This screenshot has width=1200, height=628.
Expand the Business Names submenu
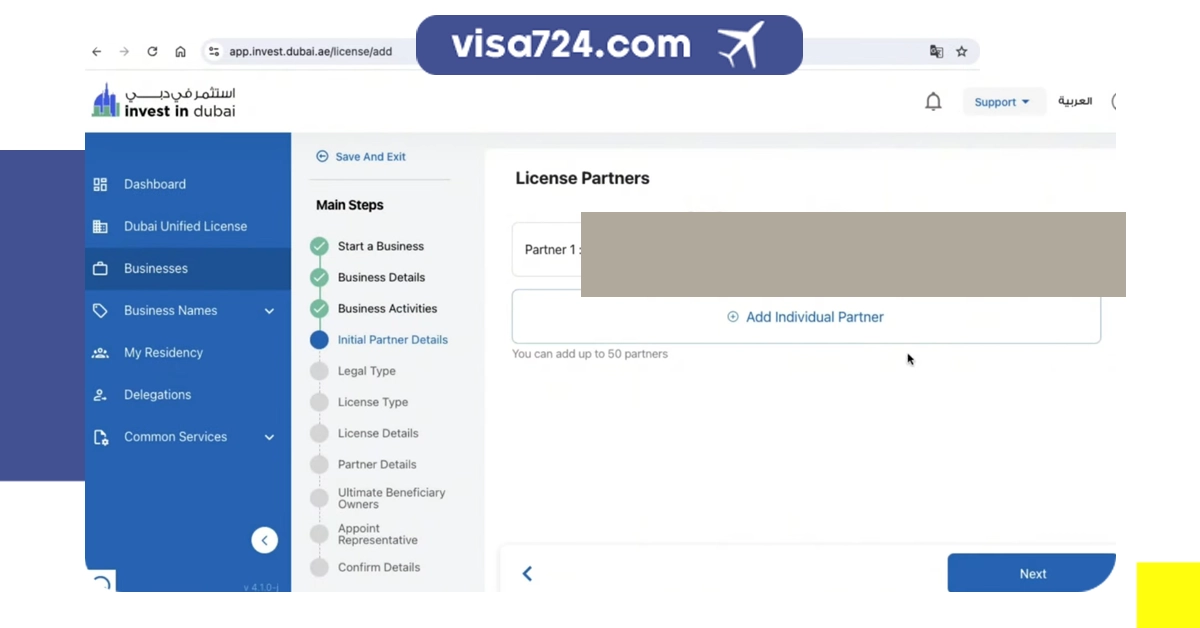269,311
